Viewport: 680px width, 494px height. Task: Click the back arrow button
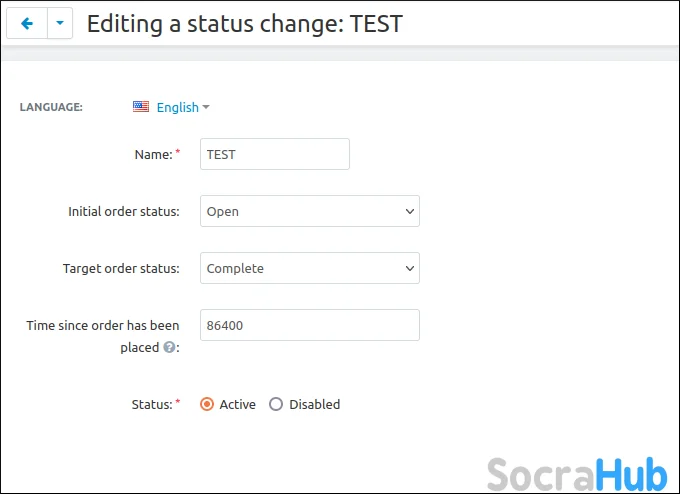27,24
